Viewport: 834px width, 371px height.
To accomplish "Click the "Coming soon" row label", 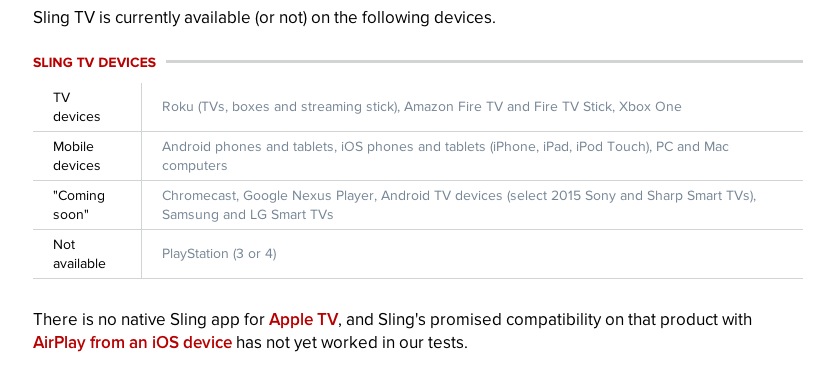I will pyautogui.click(x=79, y=205).
